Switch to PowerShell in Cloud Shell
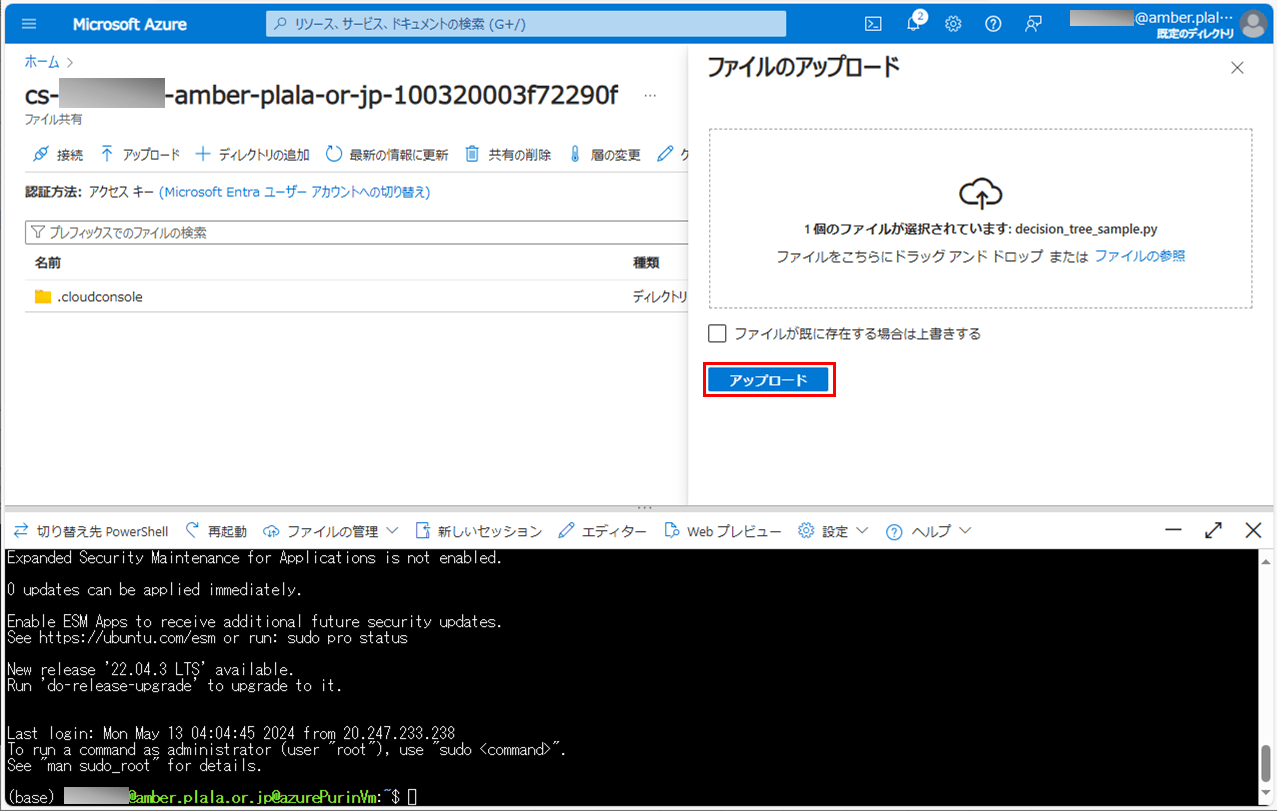The width and height of the screenshot is (1277, 811). pyautogui.click(x=90, y=531)
